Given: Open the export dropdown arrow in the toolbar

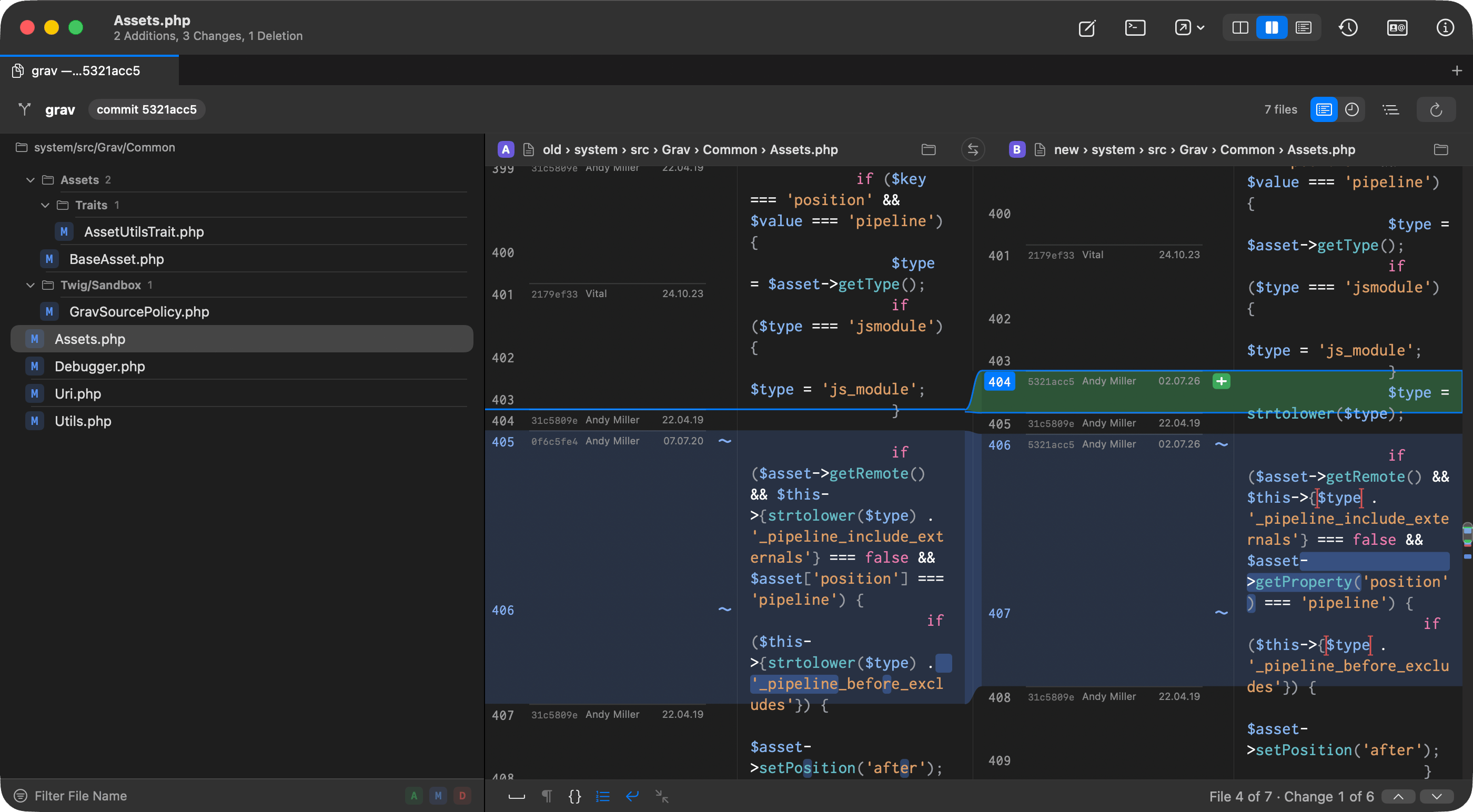Looking at the screenshot, I should tap(1201, 27).
